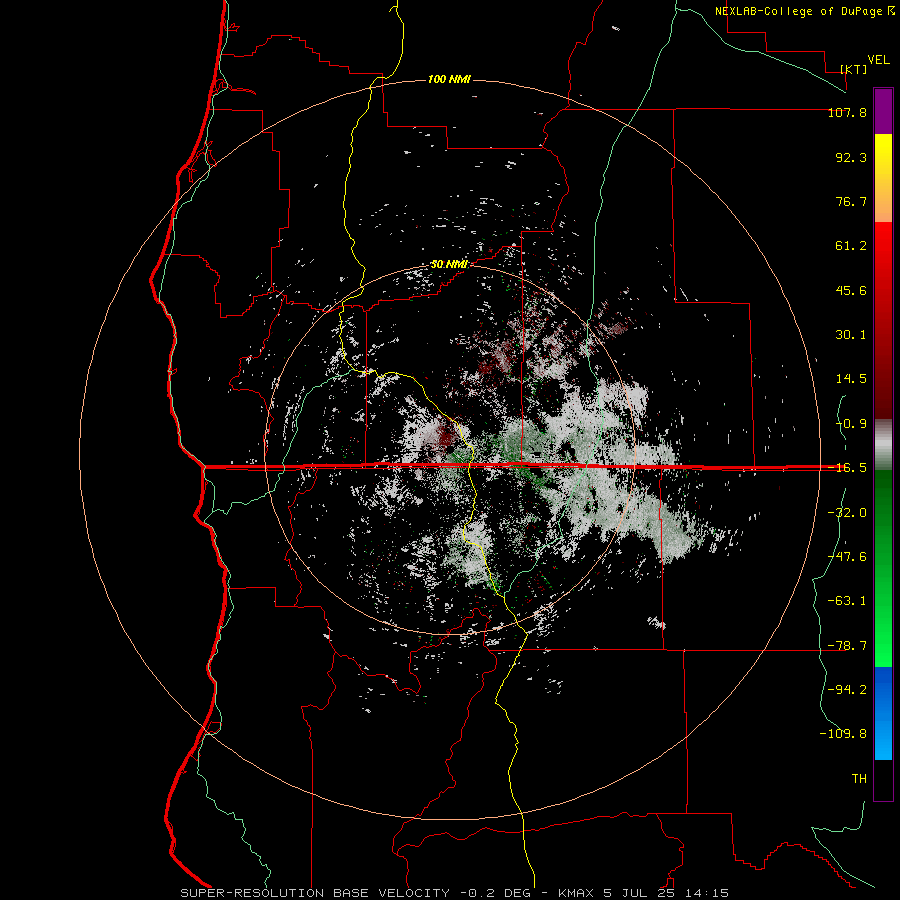The height and width of the screenshot is (900, 900).
Task: Click the 50 NMI range ring label
Action: (449, 265)
